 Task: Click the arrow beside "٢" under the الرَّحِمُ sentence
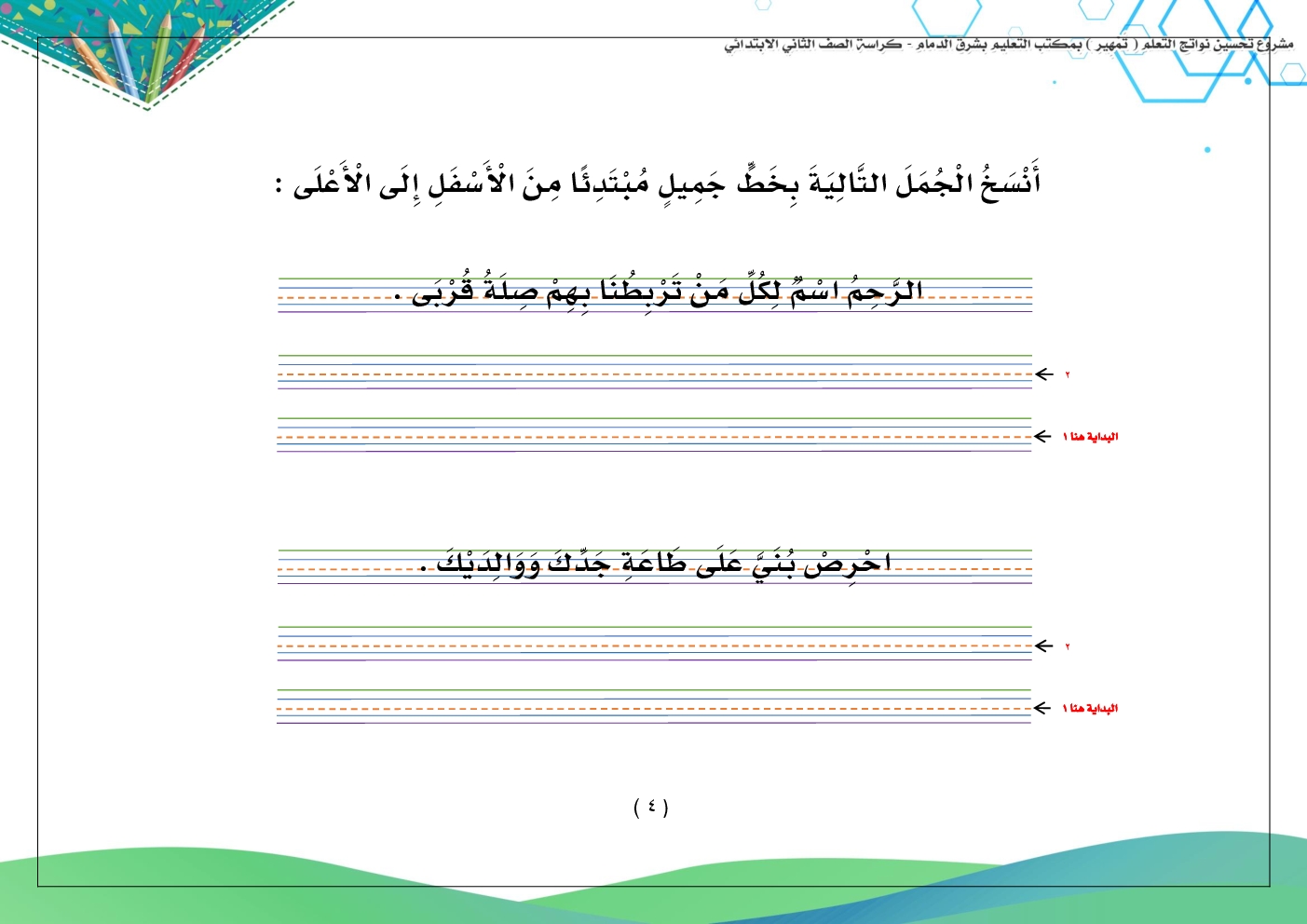point(1044,374)
